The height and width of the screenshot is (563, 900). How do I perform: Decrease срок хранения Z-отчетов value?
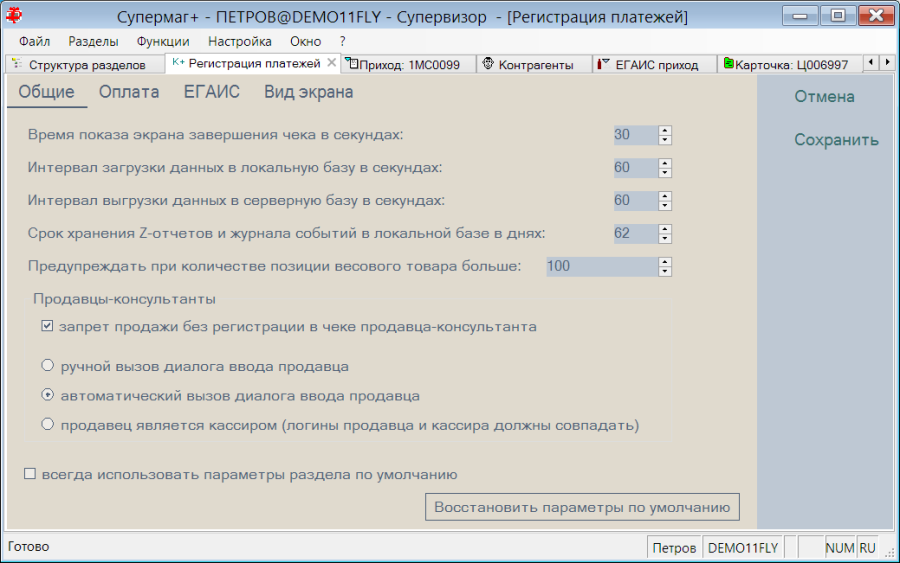[x=665, y=238]
